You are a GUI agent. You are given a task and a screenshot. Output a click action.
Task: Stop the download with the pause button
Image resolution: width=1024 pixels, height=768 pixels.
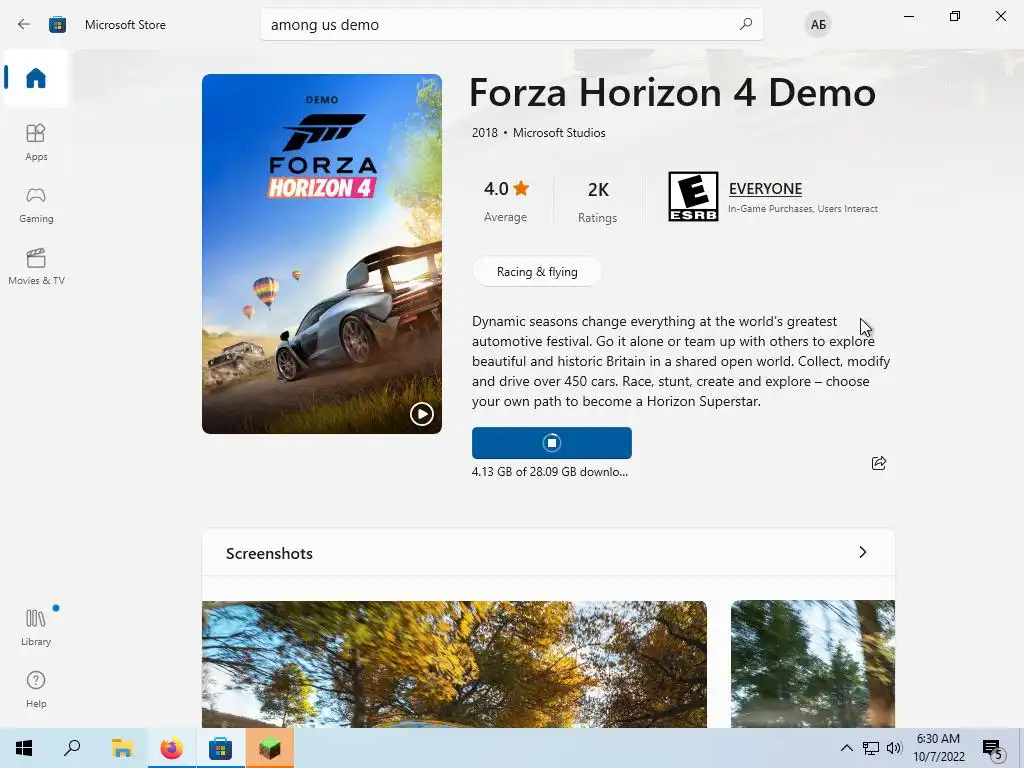click(552, 443)
